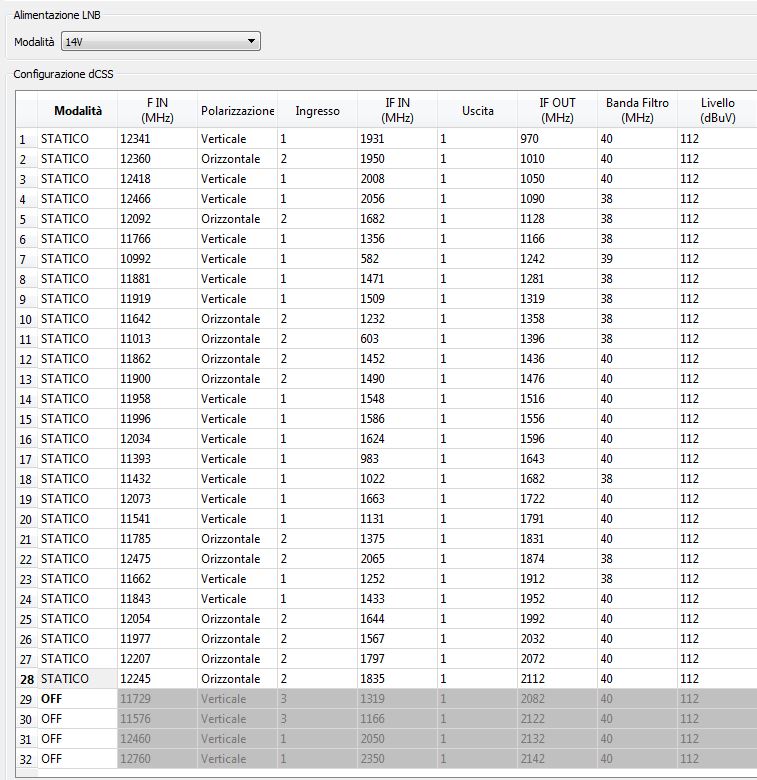Click the Polarizzazione column header
Image resolution: width=757 pixels, height=780 pixels.
pos(237,110)
